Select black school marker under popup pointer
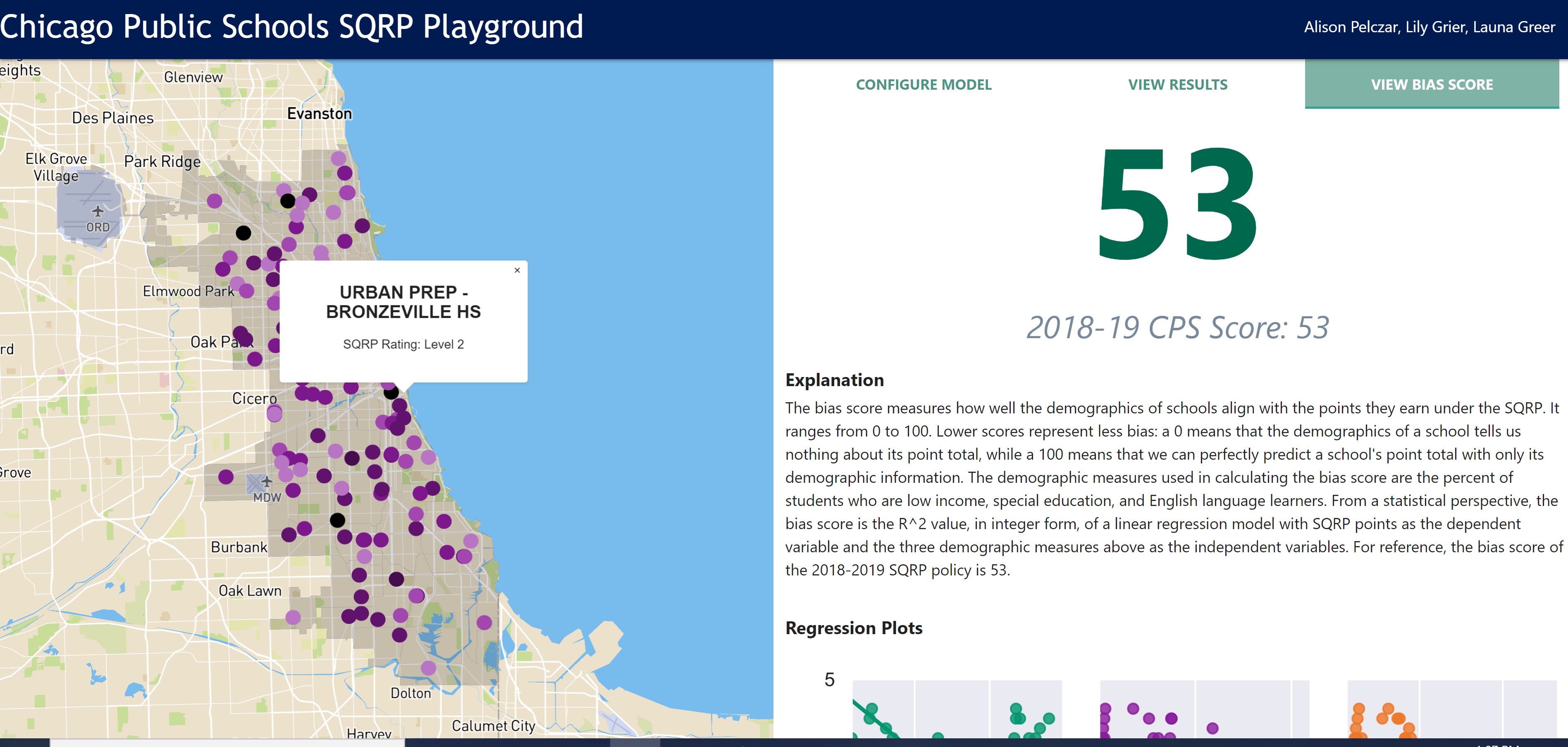 tap(391, 393)
